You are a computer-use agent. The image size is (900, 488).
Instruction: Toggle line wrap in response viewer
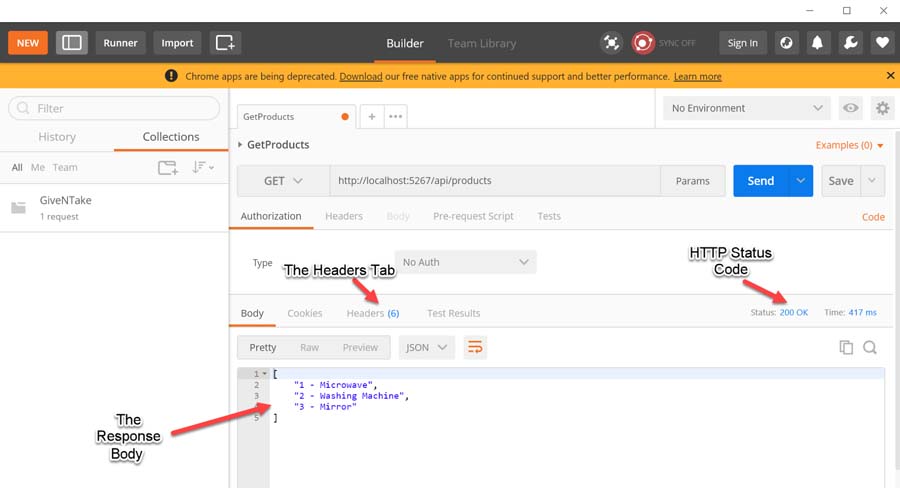click(475, 347)
